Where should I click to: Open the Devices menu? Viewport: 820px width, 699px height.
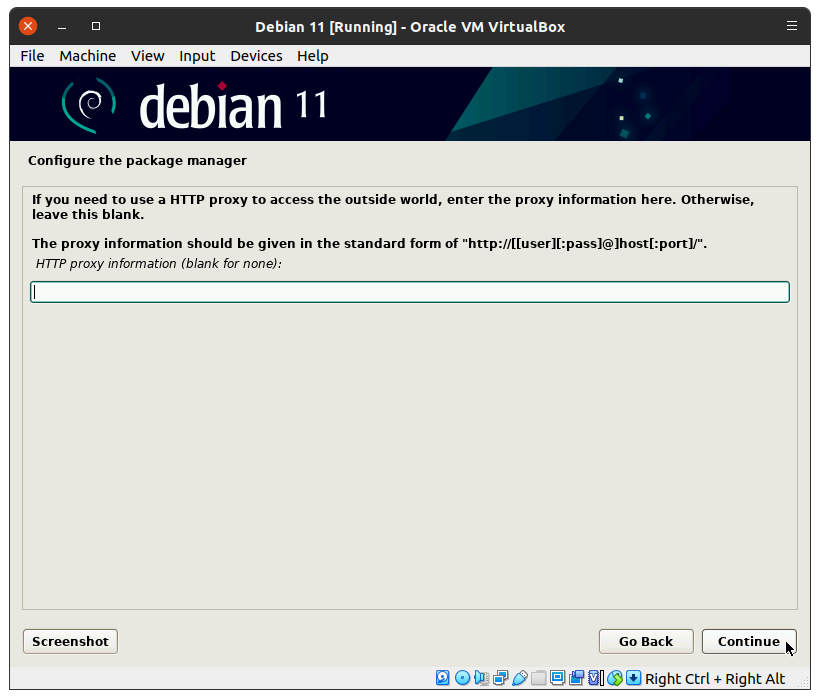[256, 56]
